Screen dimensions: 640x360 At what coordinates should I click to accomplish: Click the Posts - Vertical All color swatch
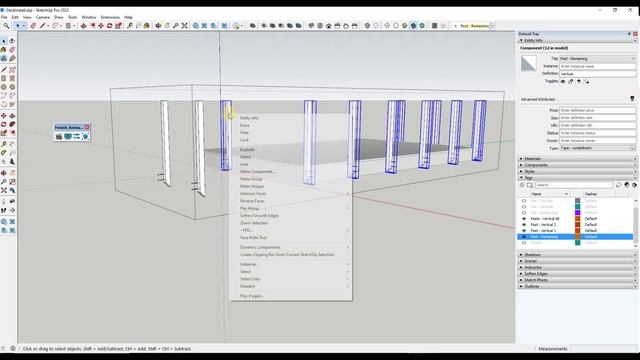tap(578, 219)
